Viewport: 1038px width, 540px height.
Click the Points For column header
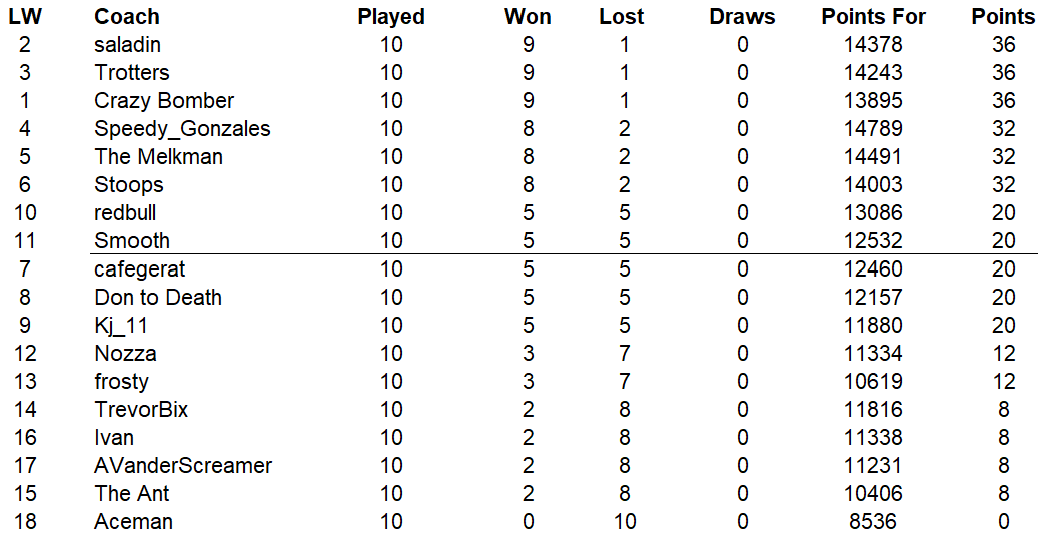[874, 17]
